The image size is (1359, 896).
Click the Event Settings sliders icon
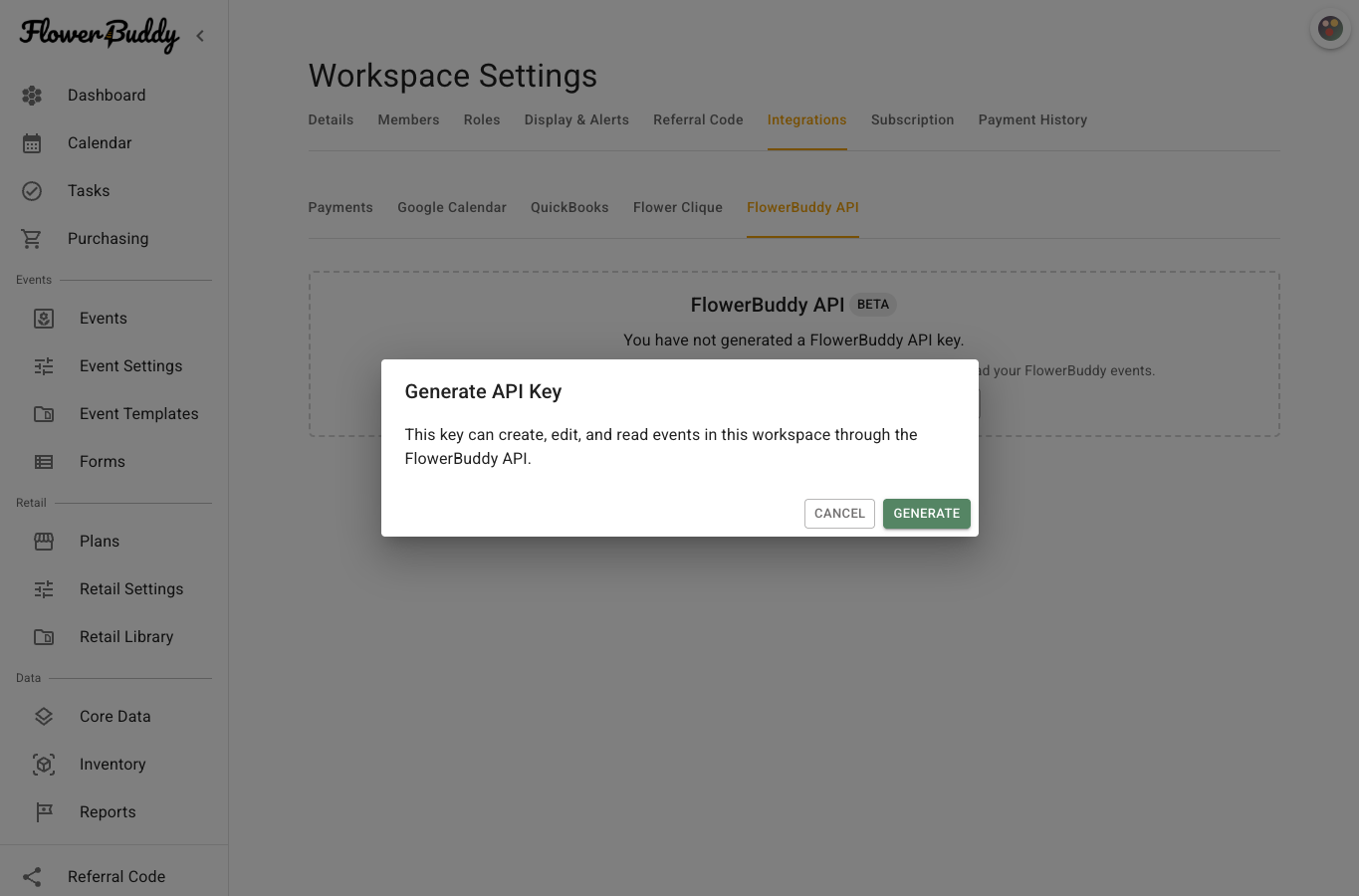(x=44, y=366)
